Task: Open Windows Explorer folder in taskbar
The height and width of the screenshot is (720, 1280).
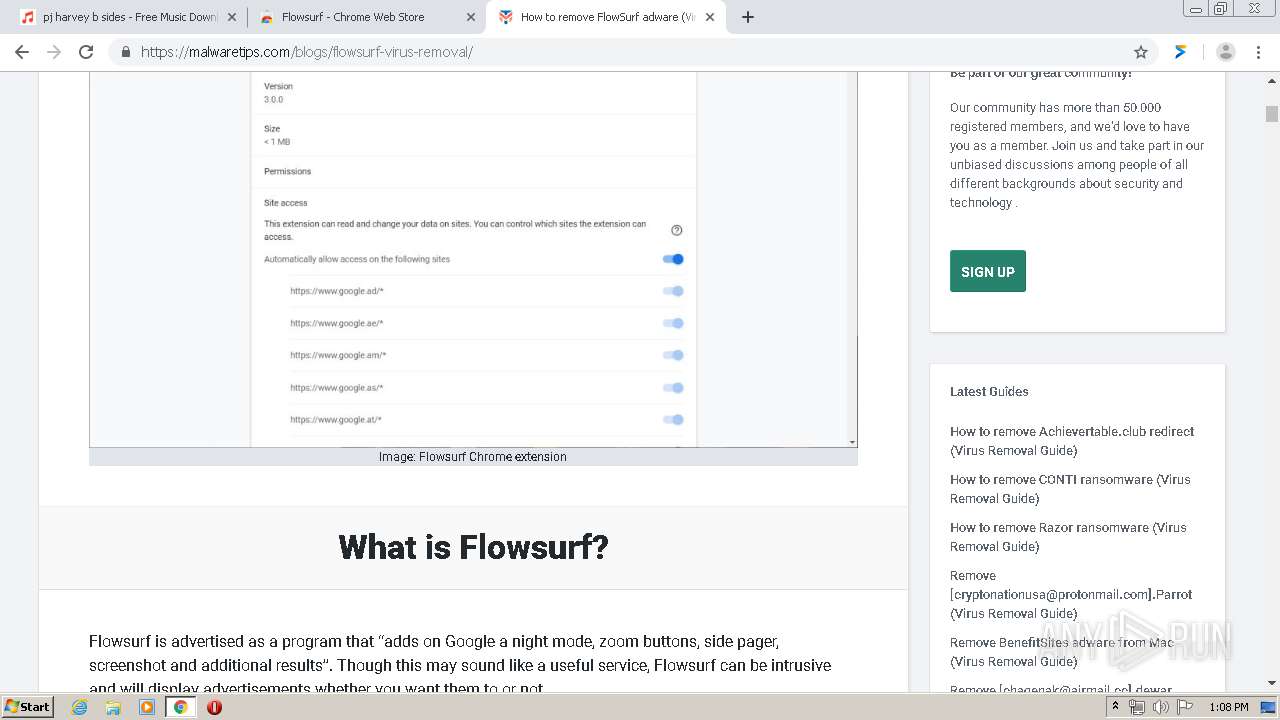Action: click(x=113, y=707)
